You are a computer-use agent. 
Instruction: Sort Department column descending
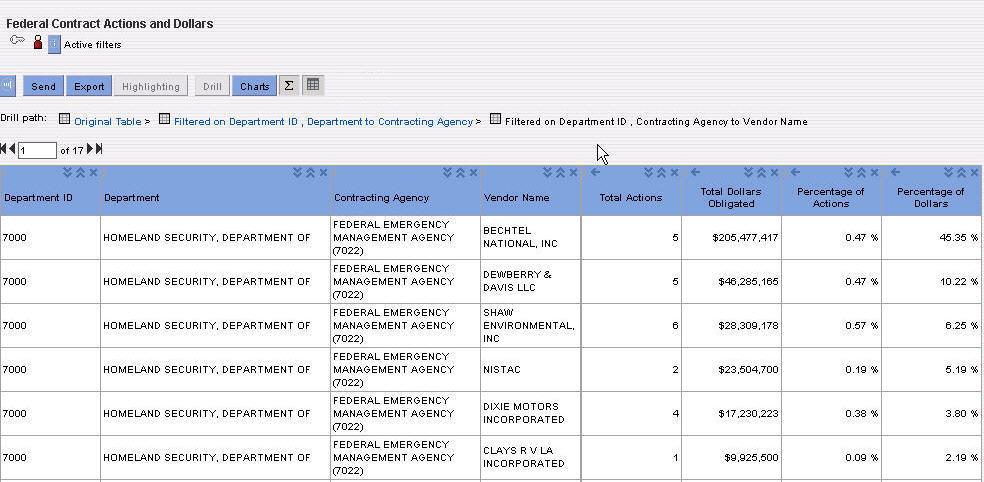point(298,173)
